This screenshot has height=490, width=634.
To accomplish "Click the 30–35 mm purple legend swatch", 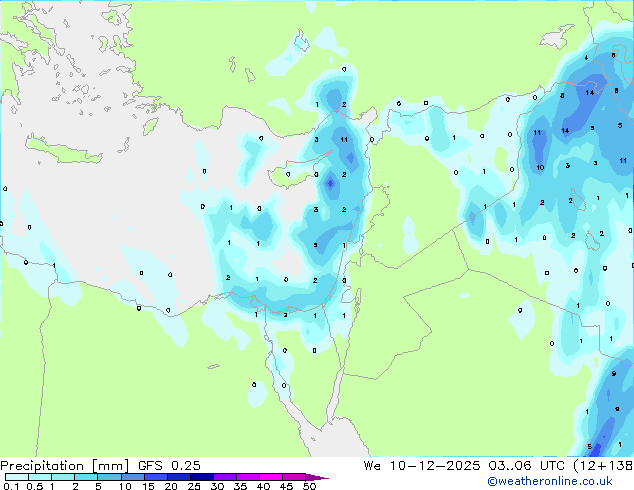I will 224,477.
